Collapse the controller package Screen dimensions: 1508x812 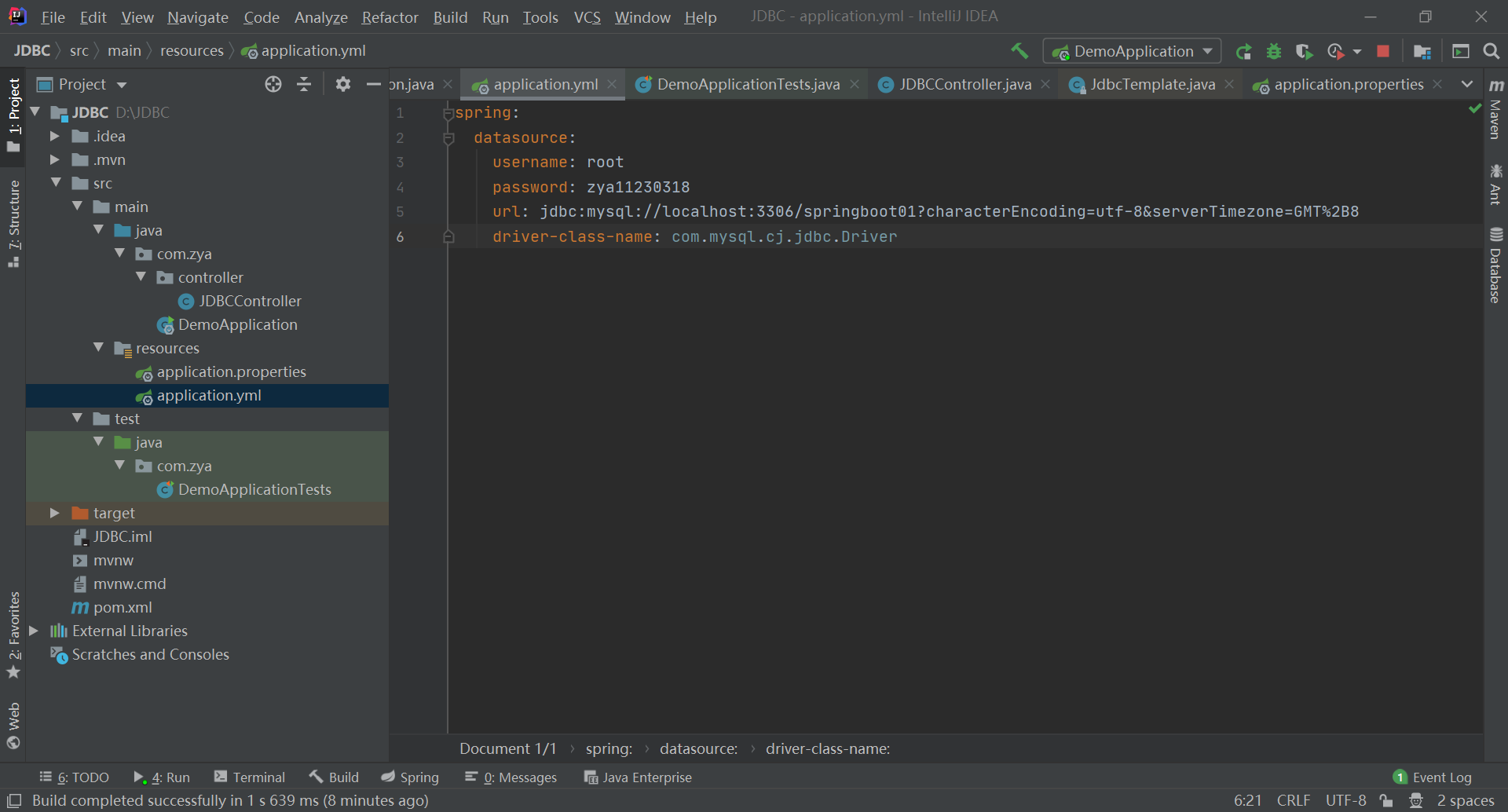pos(141,277)
